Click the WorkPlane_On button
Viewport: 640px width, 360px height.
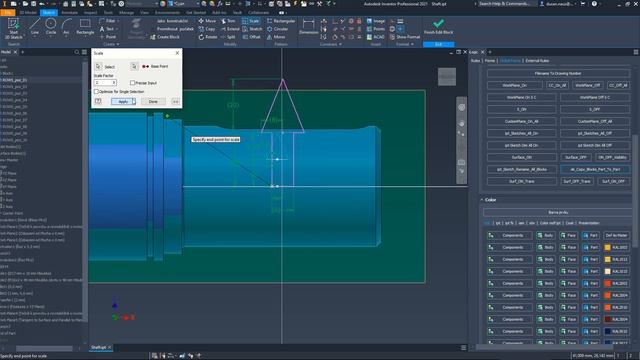tap(515, 85)
